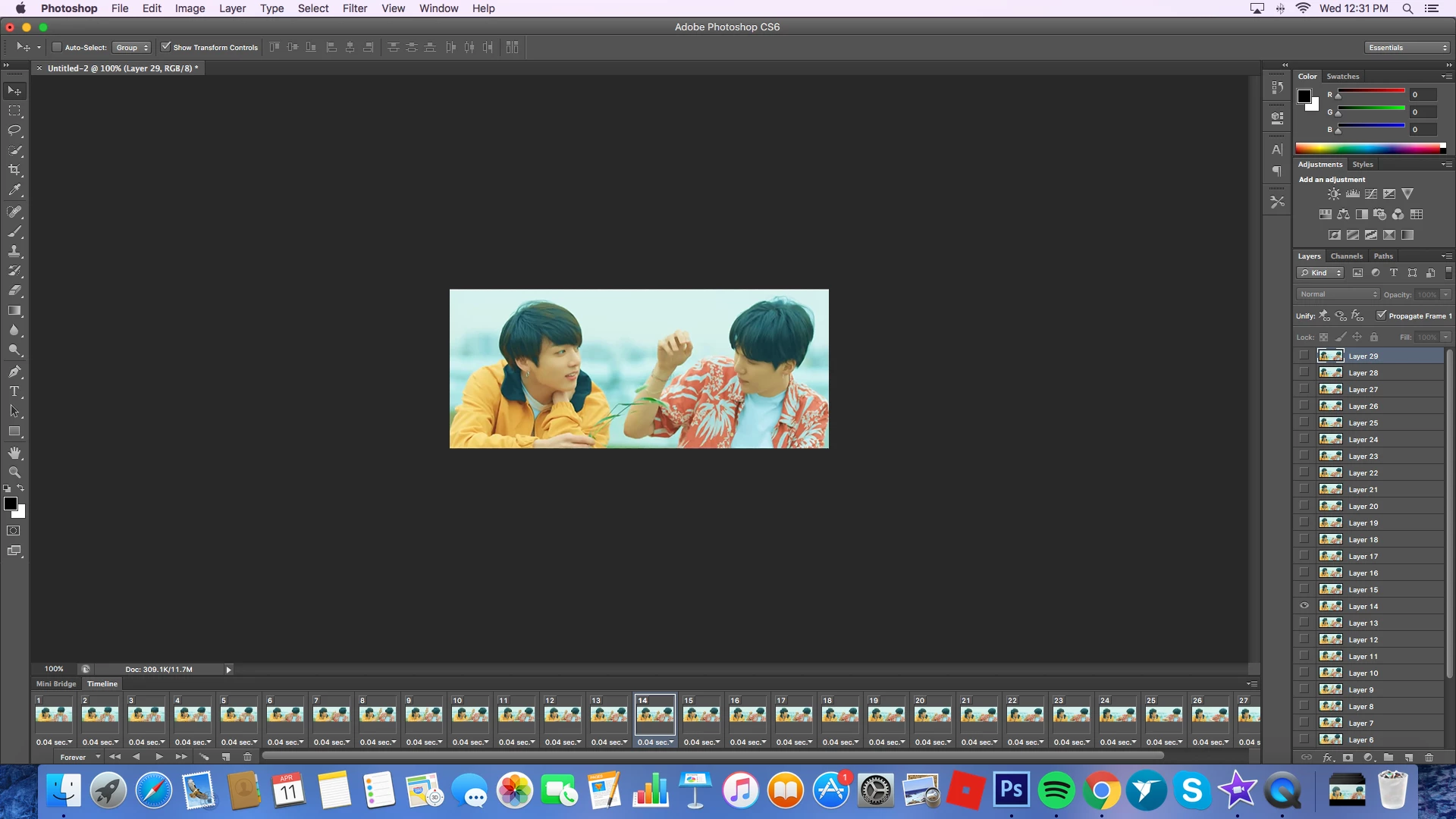This screenshot has width=1456, height=819.
Task: Select the Lasso tool
Action: pyautogui.click(x=14, y=130)
